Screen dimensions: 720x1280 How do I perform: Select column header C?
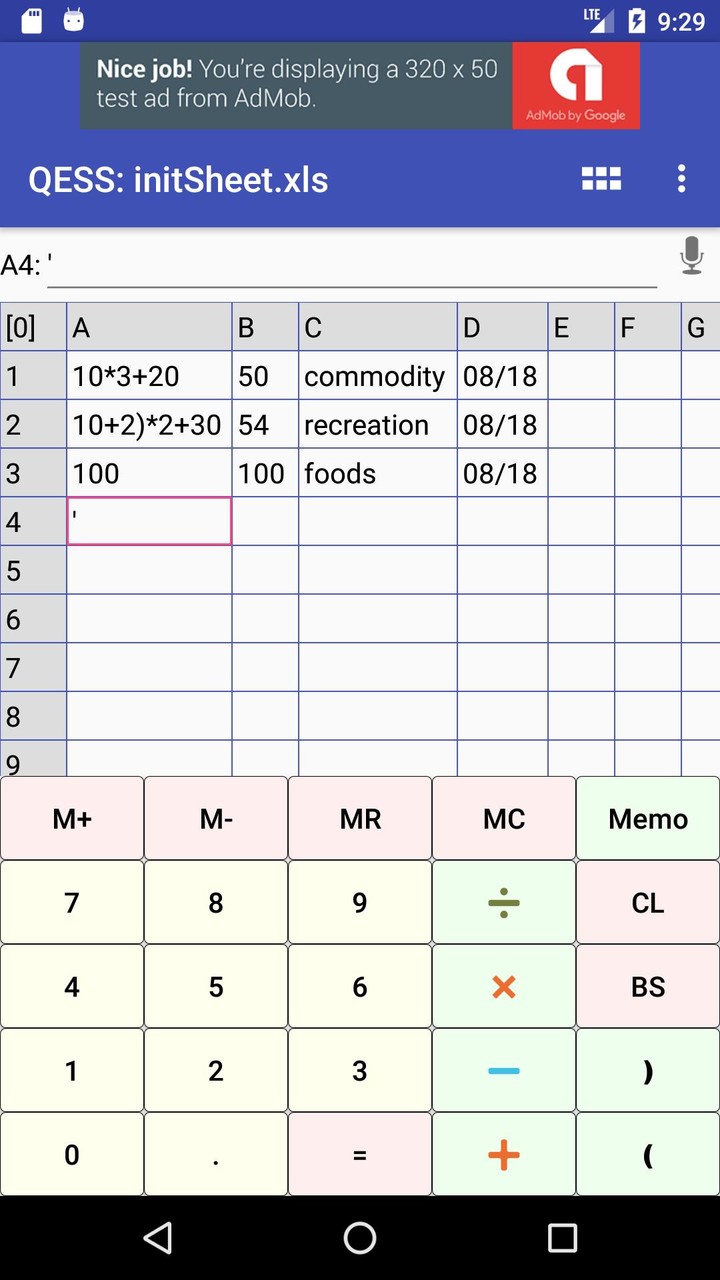pyautogui.click(x=377, y=327)
